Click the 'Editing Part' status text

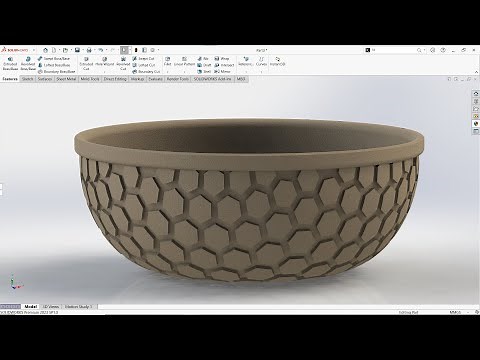[408, 312]
